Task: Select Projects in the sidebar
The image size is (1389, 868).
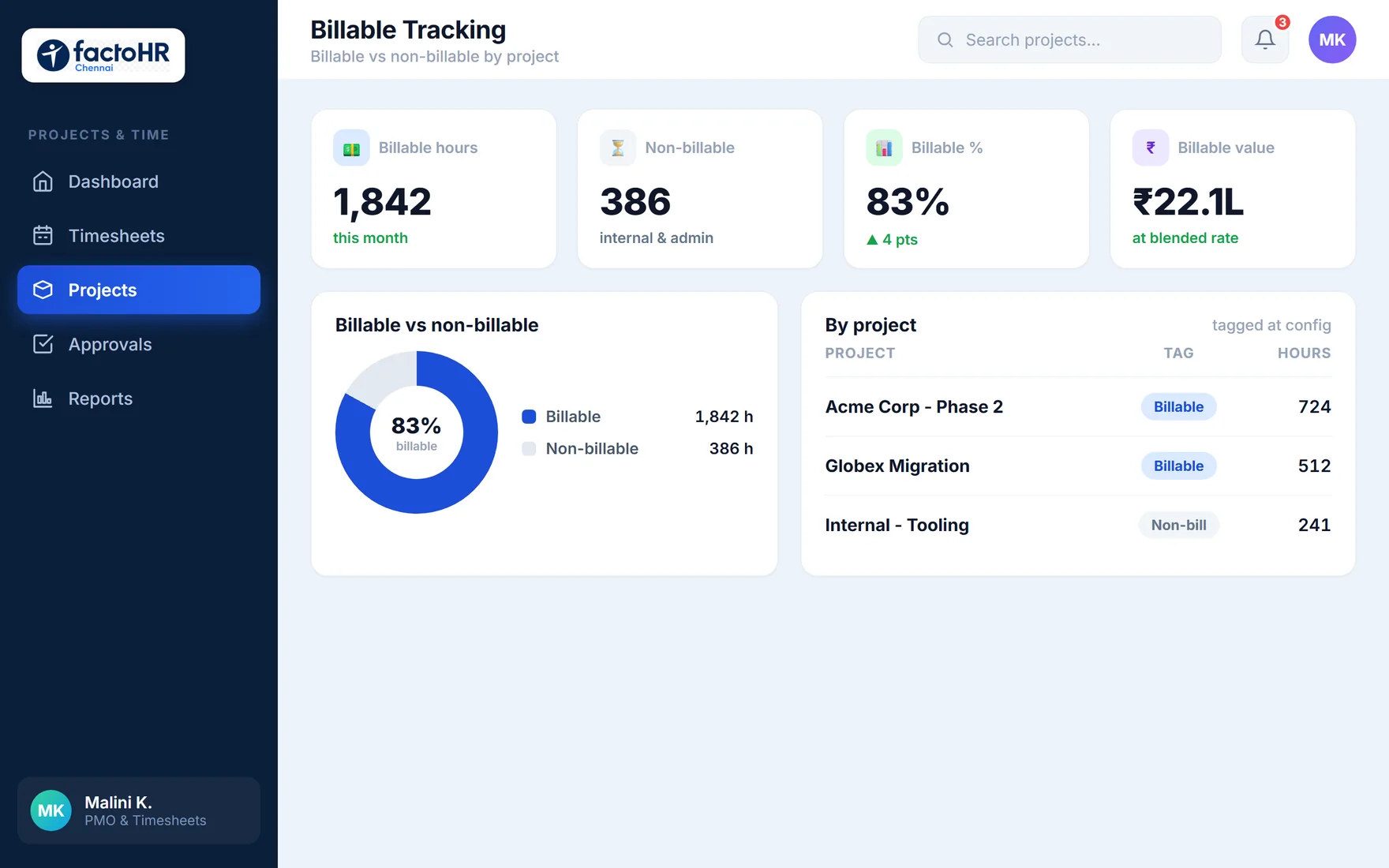Action: pyautogui.click(x=139, y=290)
